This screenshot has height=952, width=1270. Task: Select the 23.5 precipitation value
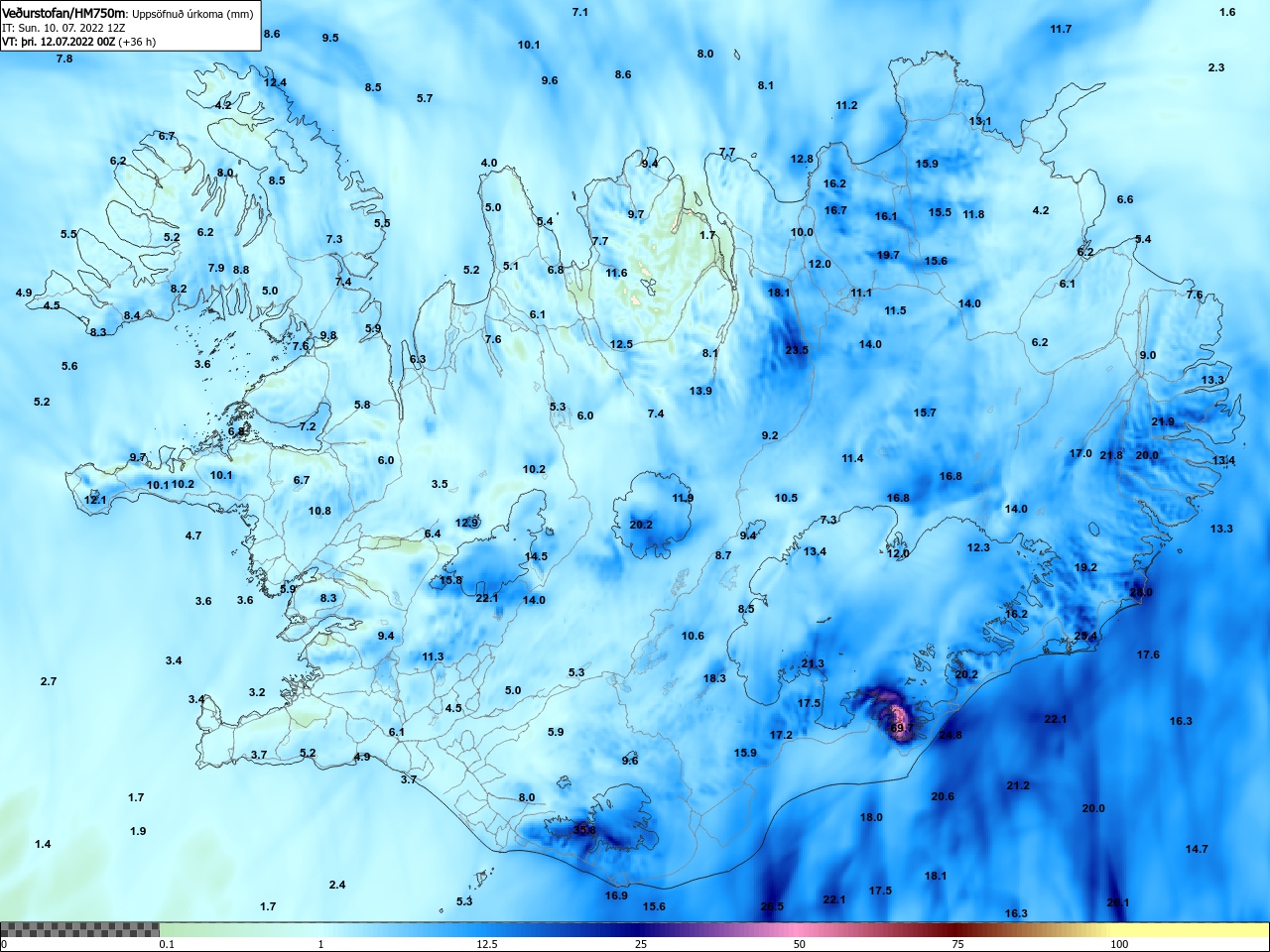tap(797, 350)
